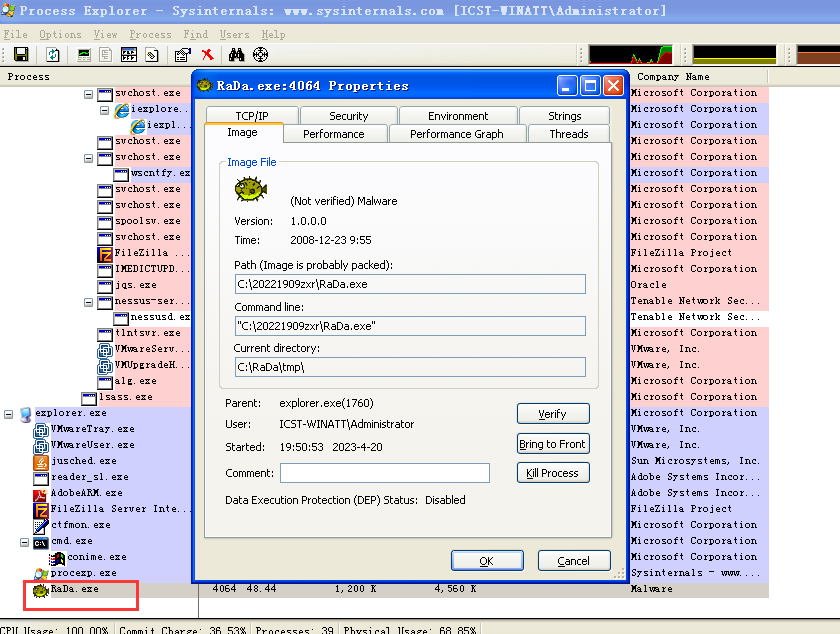Click the FileZilla process icon
The image size is (840, 634).
[105, 253]
